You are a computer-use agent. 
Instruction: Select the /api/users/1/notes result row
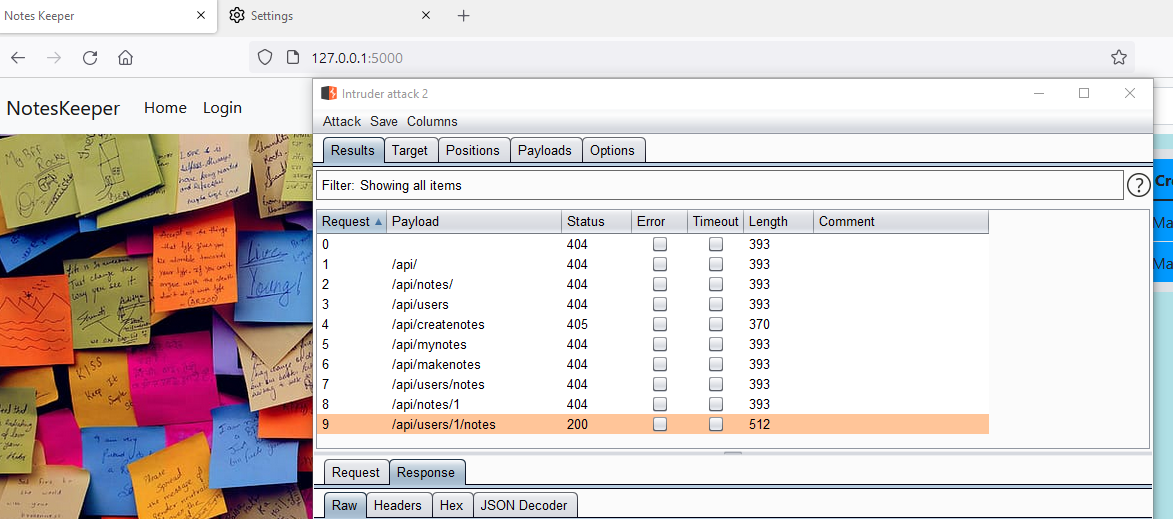[x=653, y=424]
